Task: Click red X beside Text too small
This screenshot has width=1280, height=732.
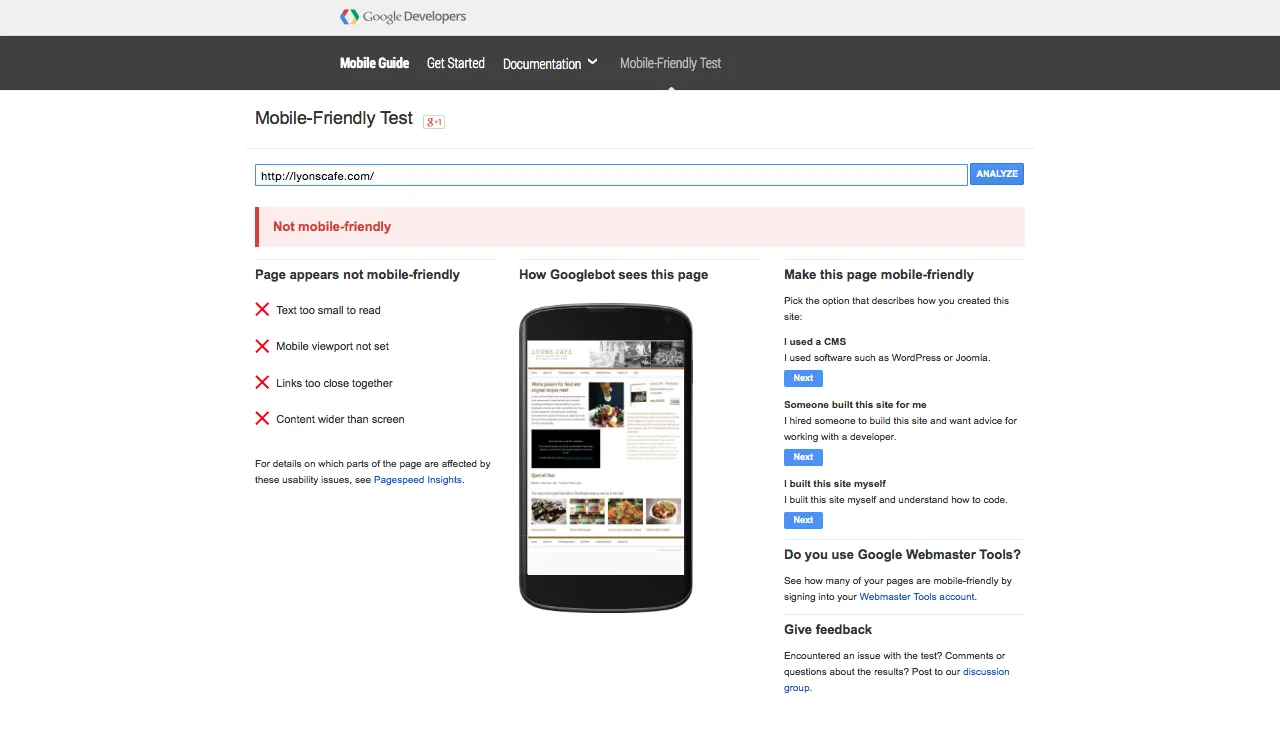Action: 262,310
